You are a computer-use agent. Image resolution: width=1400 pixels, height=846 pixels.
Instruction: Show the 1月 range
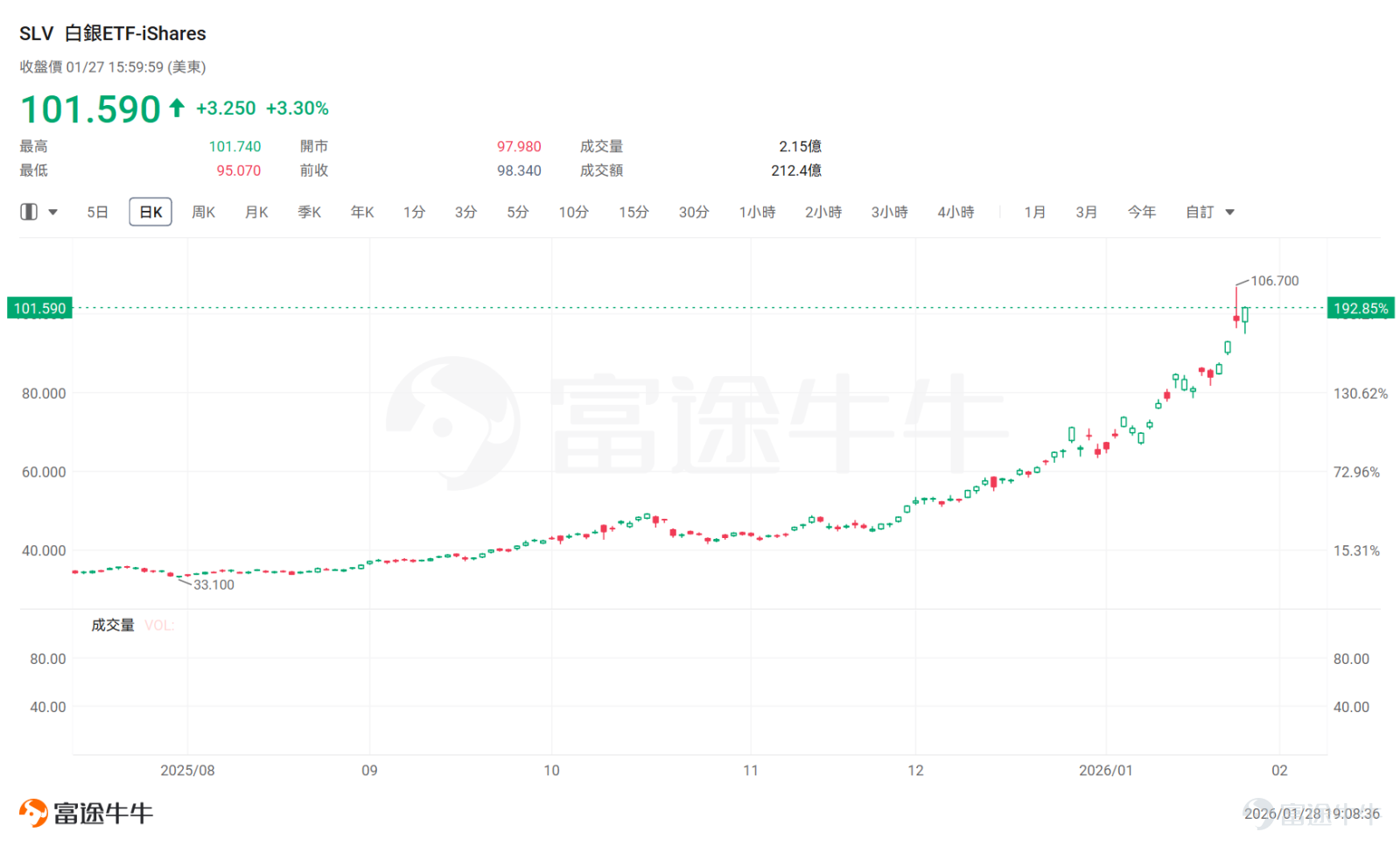(1034, 212)
